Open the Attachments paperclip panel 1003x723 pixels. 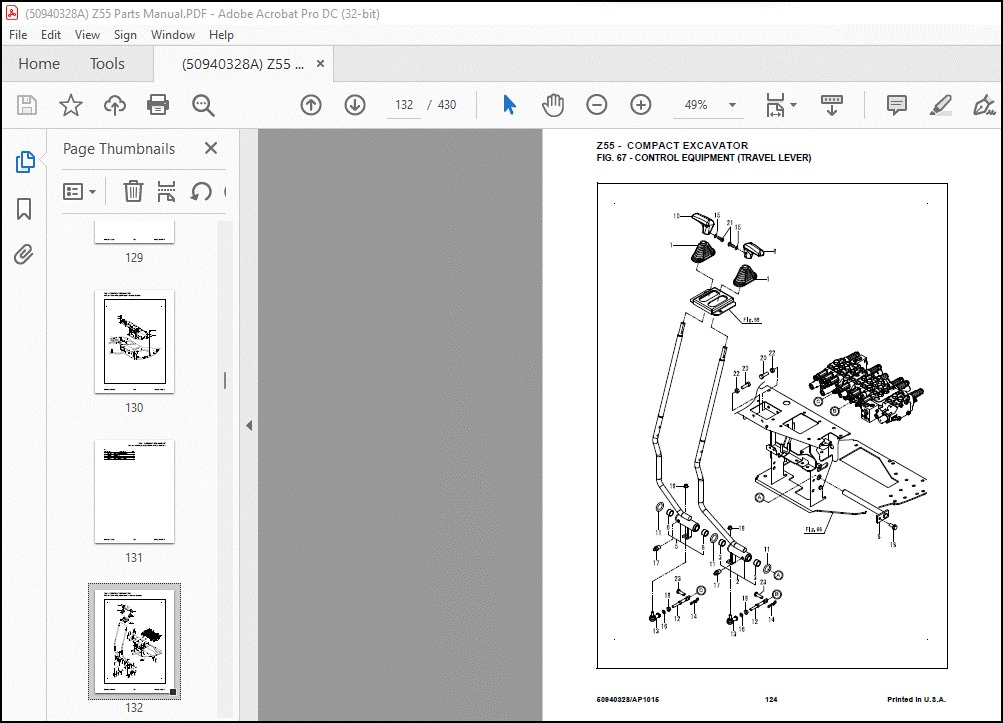tap(24, 255)
